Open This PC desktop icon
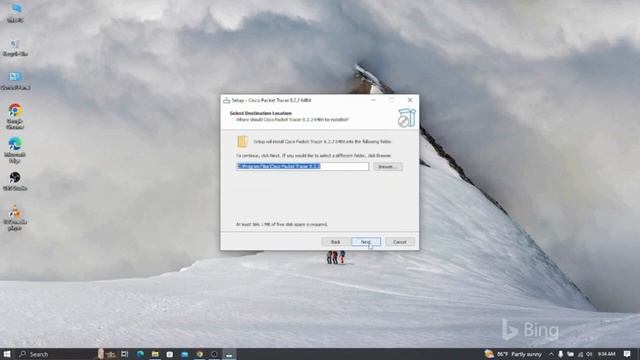Image resolution: width=640 pixels, height=360 pixels. [x=15, y=12]
